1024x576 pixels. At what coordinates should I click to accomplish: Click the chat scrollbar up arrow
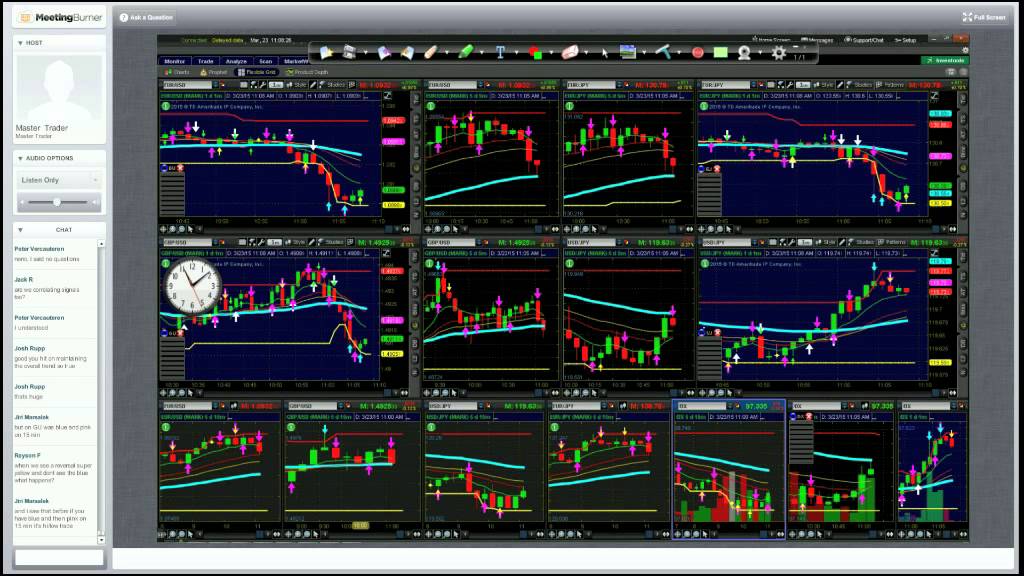pos(101,244)
